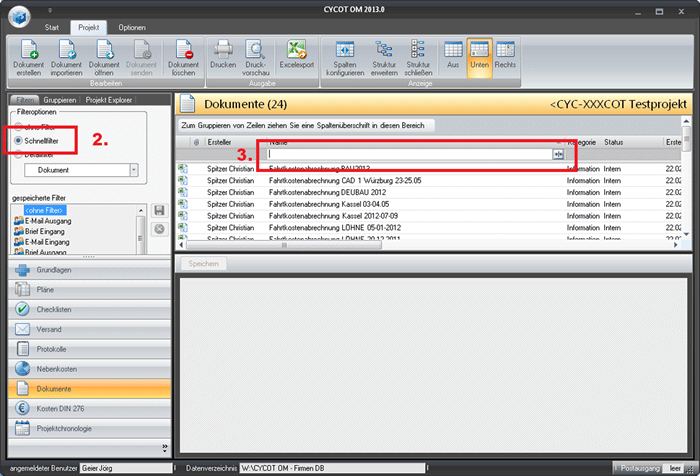Open the Projektchronologie module
Image resolution: width=700 pixels, height=476 pixels.
coord(89,428)
